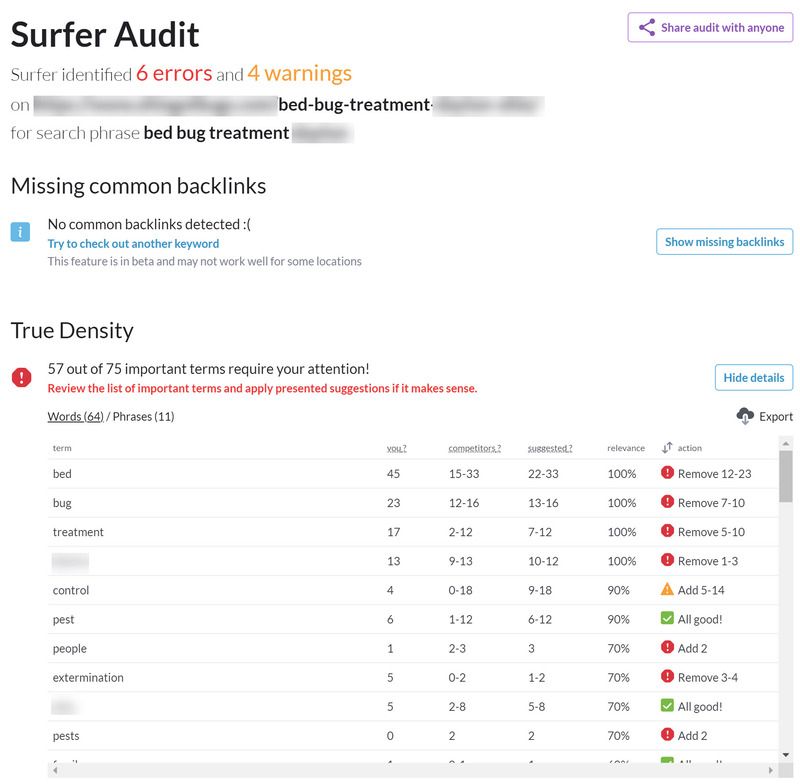Click the 'relevance' column header

click(626, 448)
